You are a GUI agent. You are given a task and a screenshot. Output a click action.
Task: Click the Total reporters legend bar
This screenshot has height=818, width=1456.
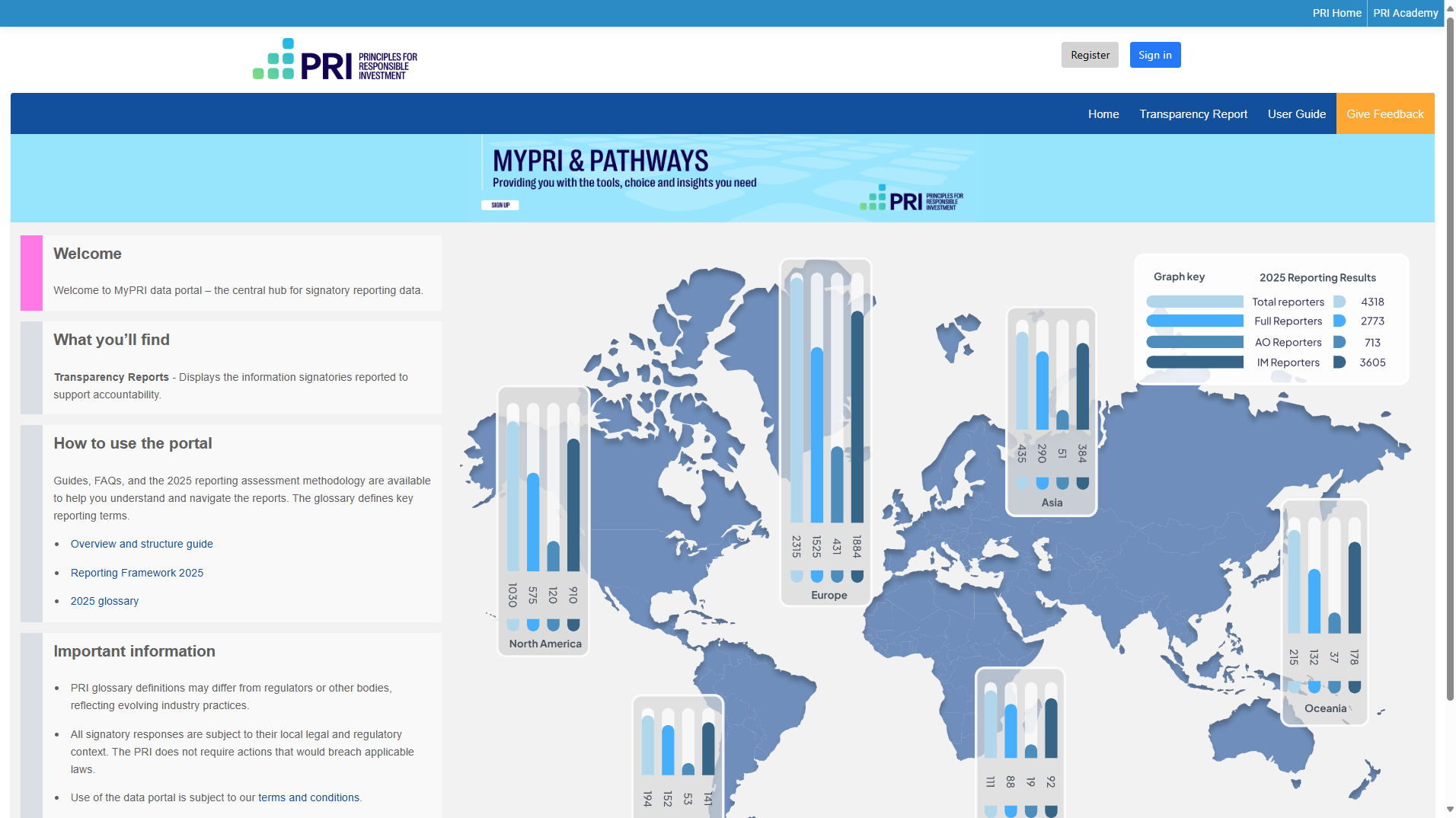click(x=1195, y=302)
